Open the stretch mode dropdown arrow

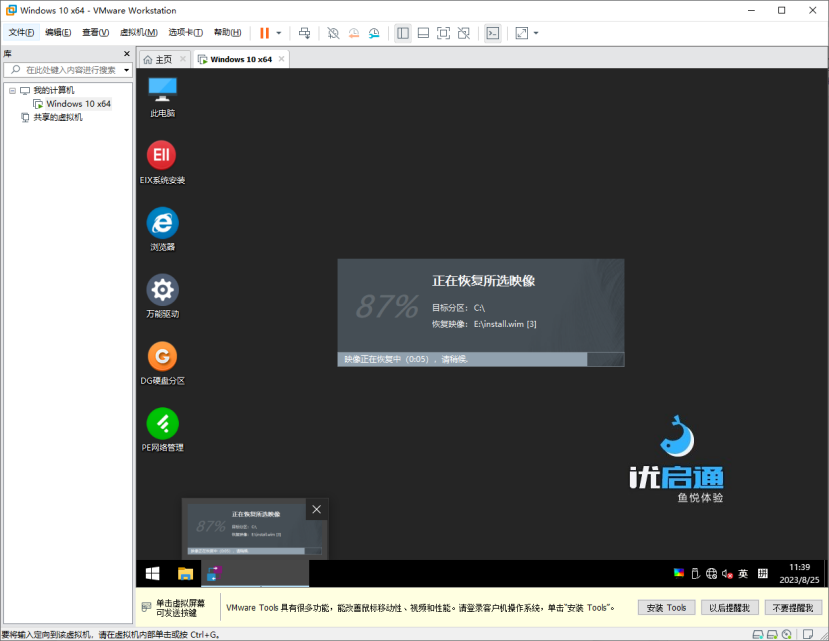coord(536,33)
